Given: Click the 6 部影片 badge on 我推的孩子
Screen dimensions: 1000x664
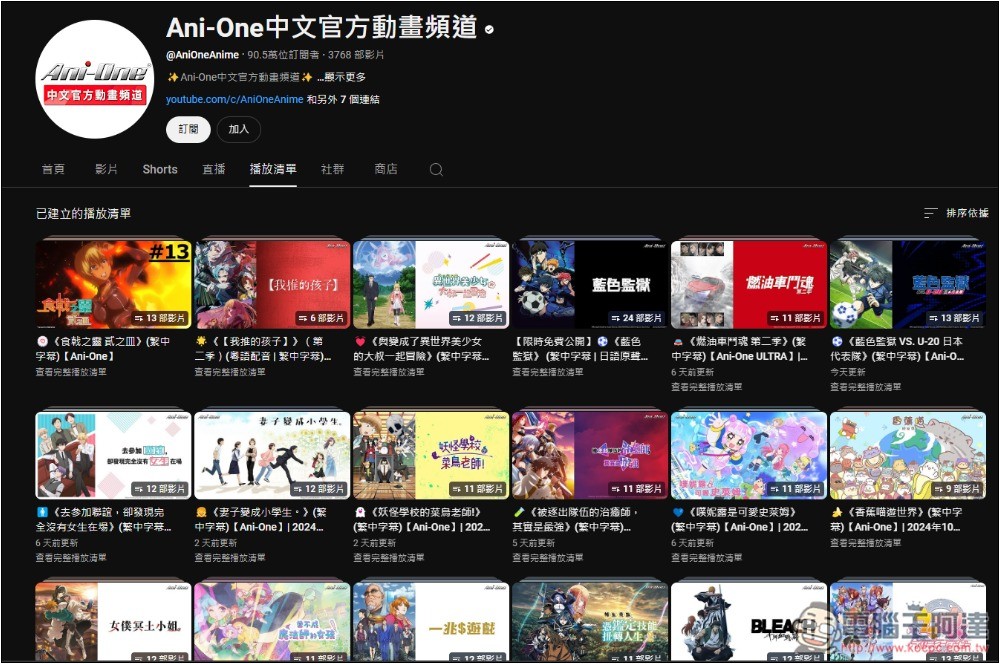Looking at the screenshot, I should point(321,318).
